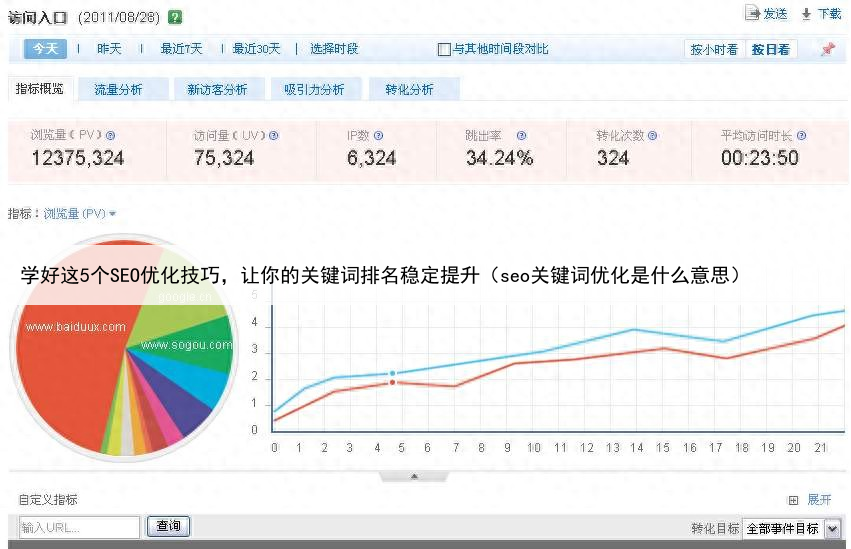
Task: Click the 发送 link
Action: 775,14
